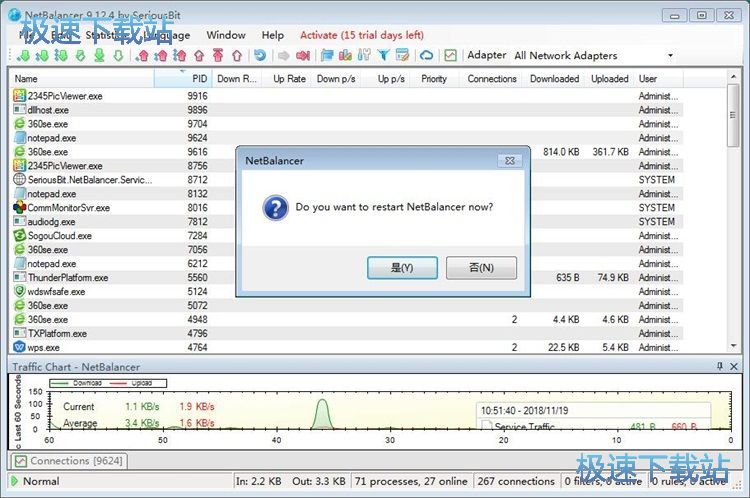Select 360se.exe with PID 9616
Image resolution: width=750 pixels, height=498 pixels.
(x=346, y=152)
